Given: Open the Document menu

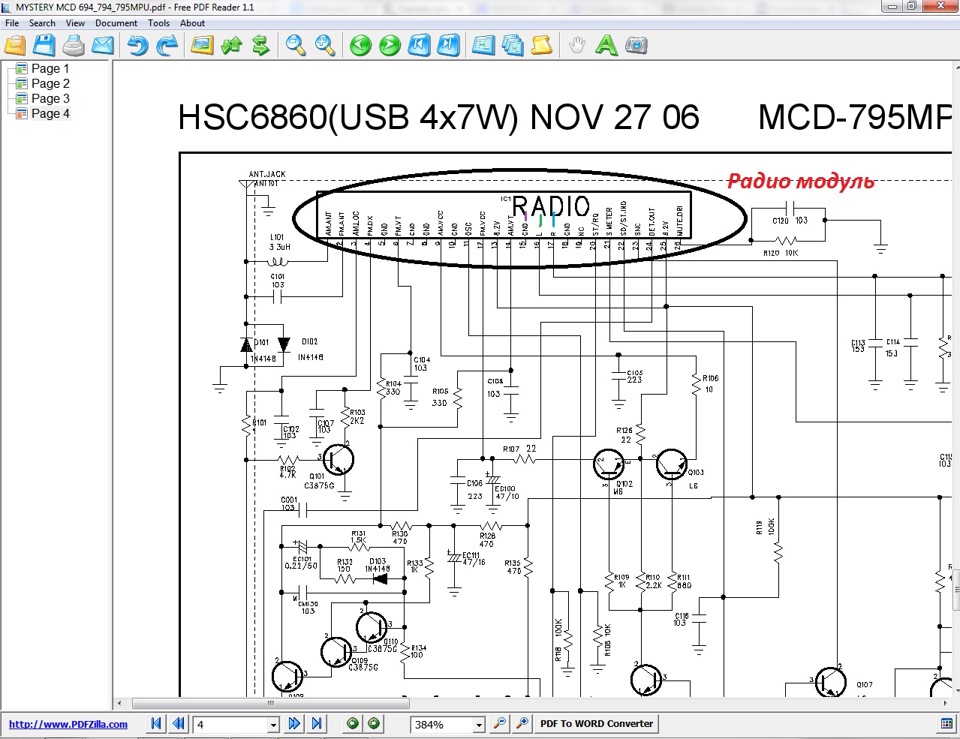Looking at the screenshot, I should click(116, 23).
